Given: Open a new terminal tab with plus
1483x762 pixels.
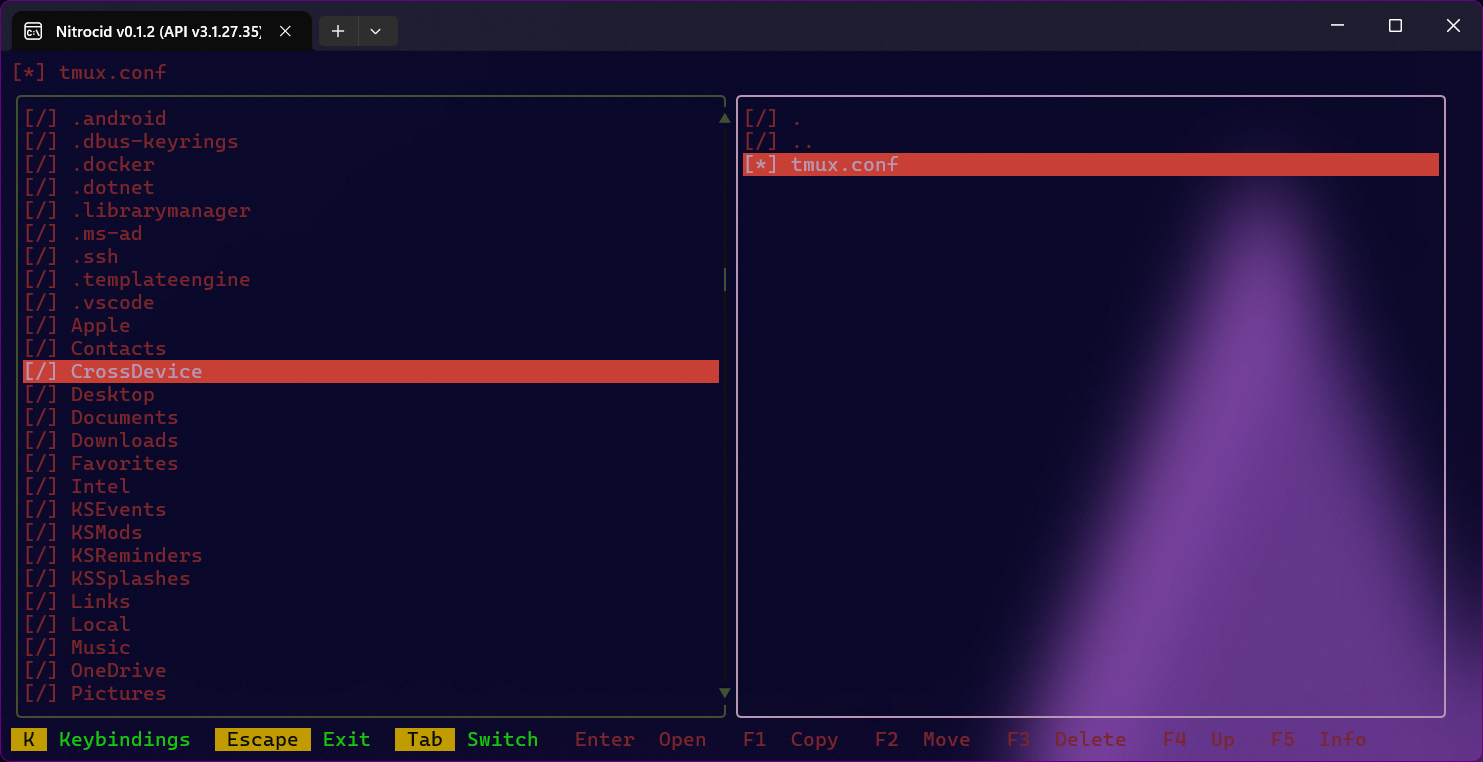Looking at the screenshot, I should click(338, 31).
